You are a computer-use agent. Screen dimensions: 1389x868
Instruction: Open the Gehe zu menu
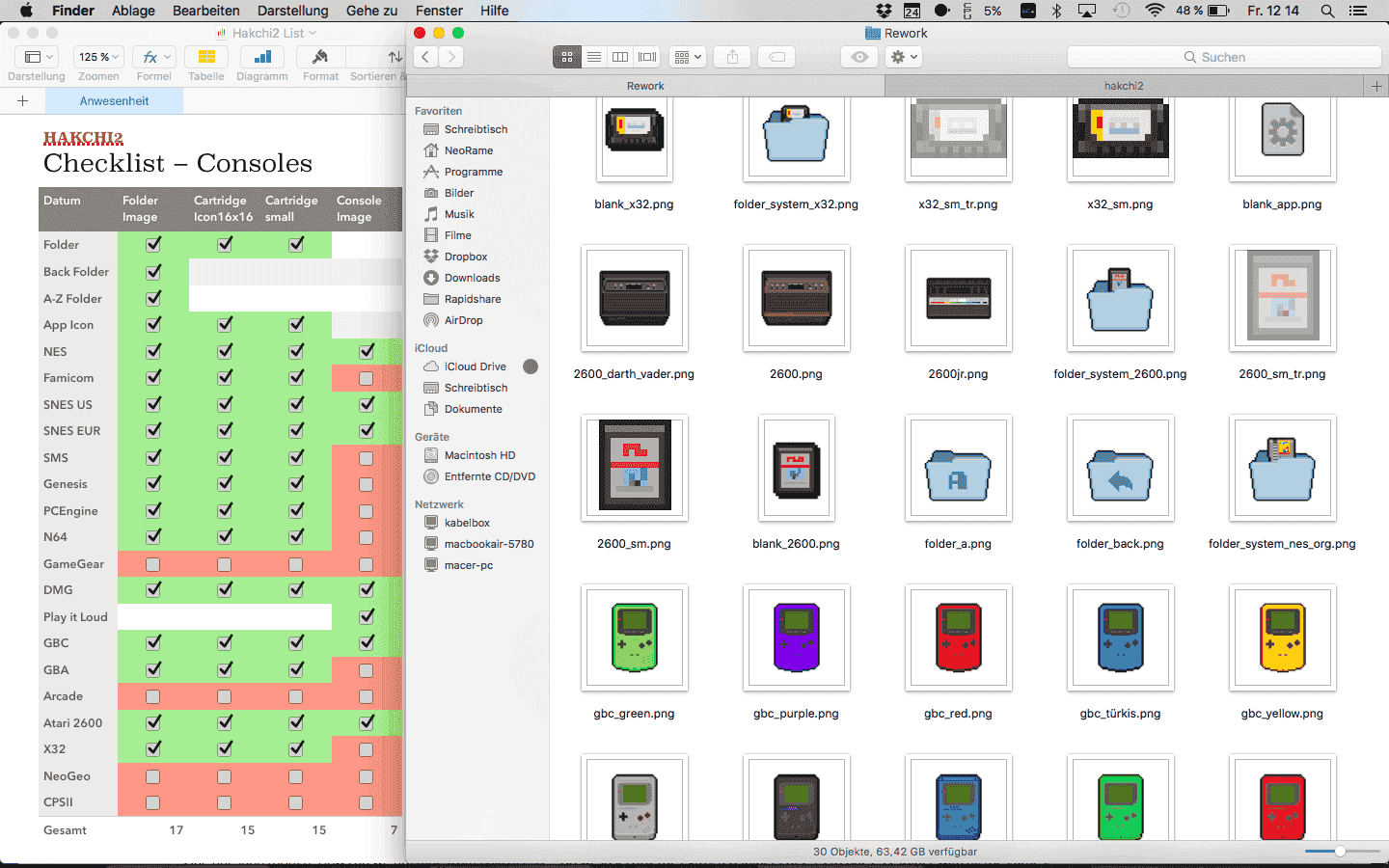tap(371, 11)
